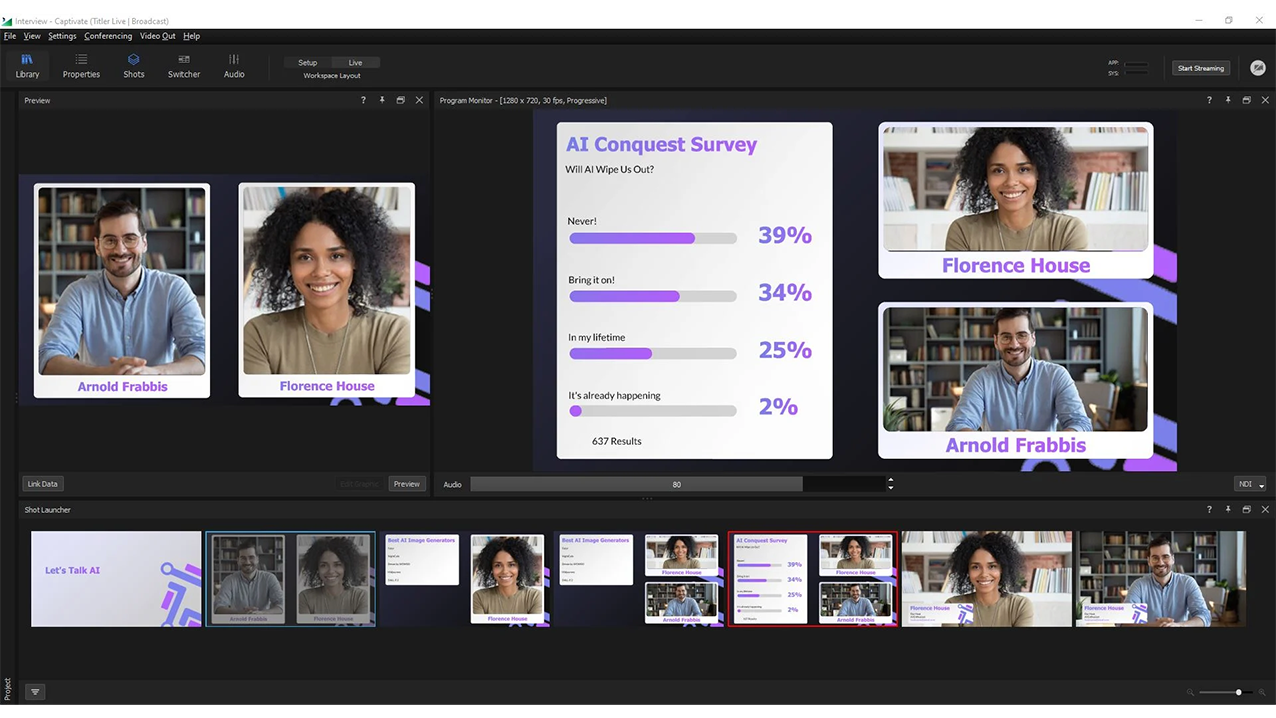Click the filter icon in Shot Launcher
The height and width of the screenshot is (718, 1276).
(x=35, y=691)
